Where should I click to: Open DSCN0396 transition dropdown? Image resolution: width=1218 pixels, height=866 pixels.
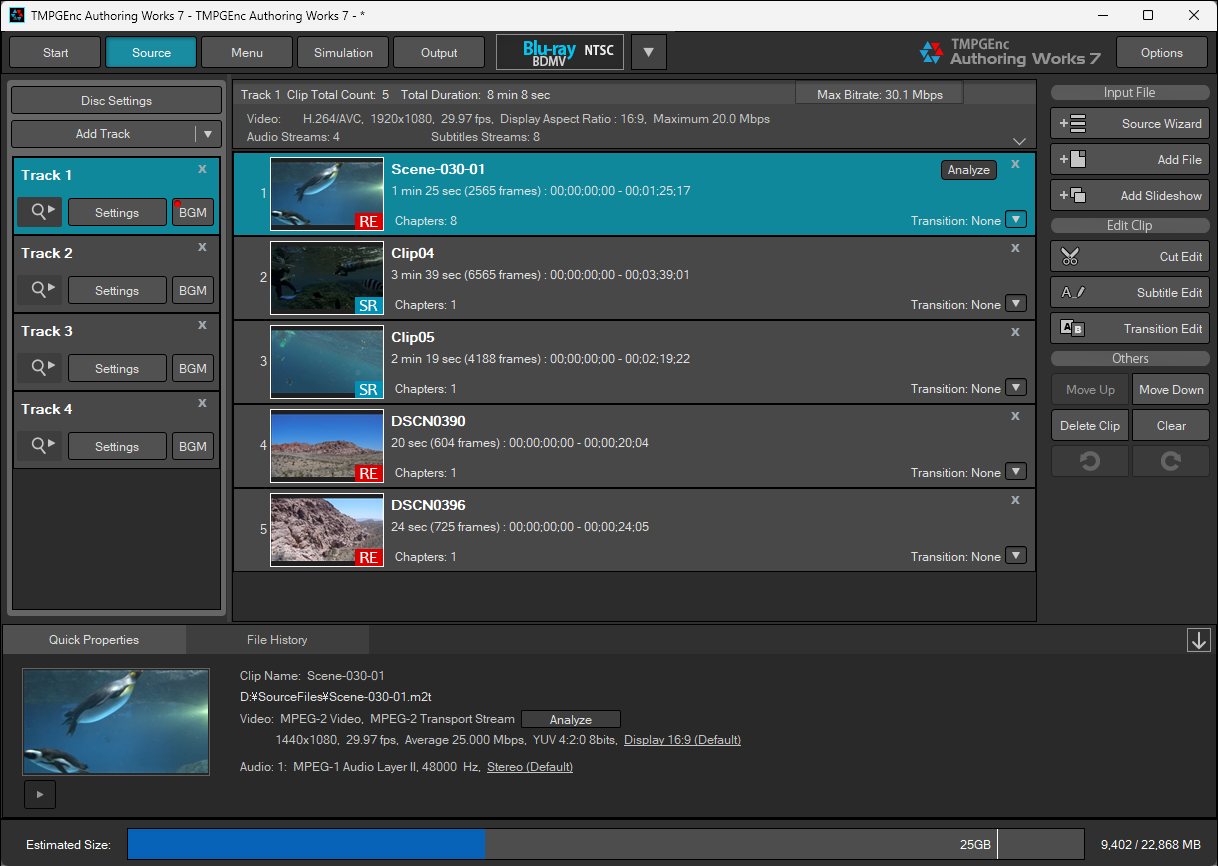[1016, 556]
